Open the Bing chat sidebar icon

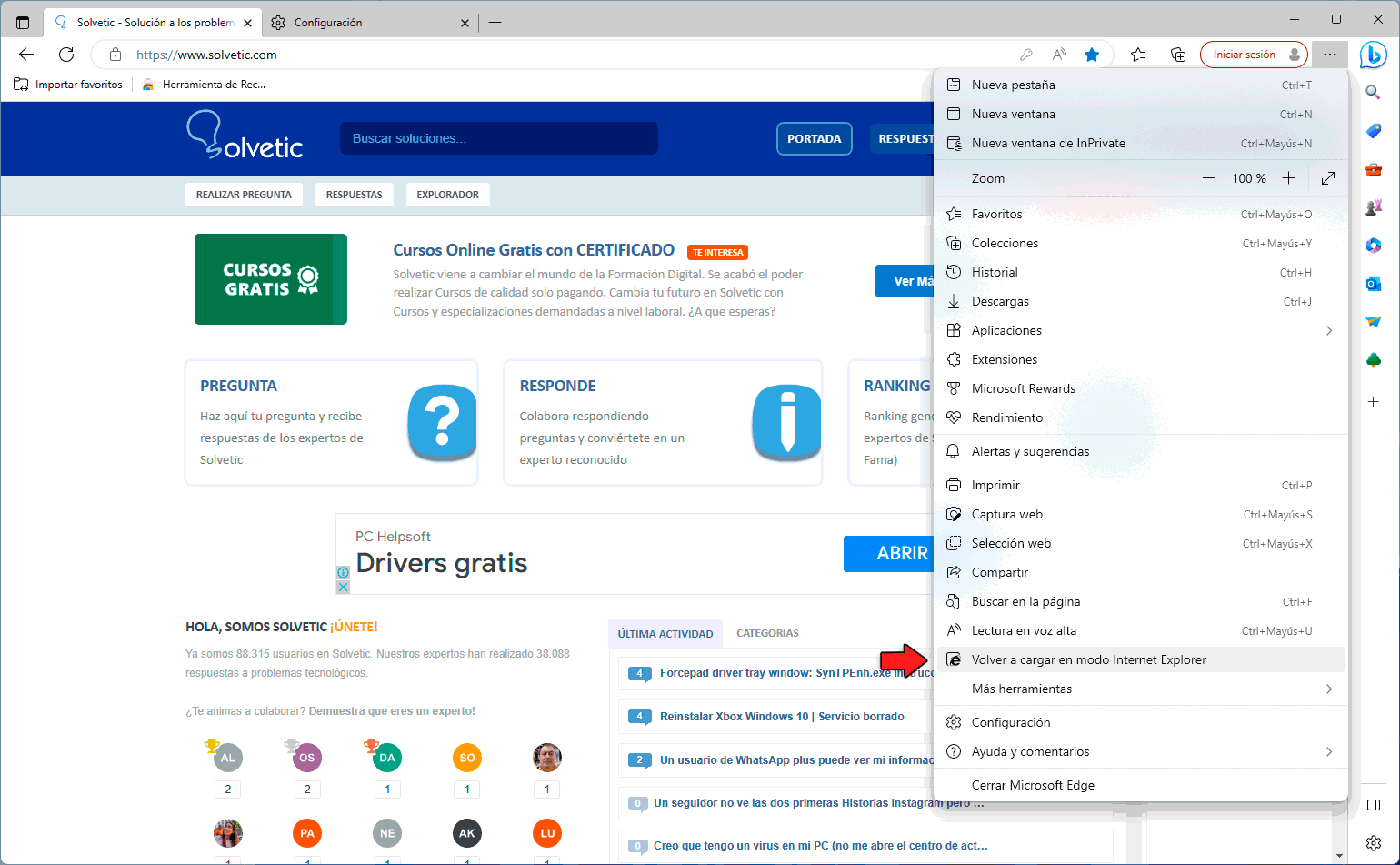click(x=1373, y=55)
